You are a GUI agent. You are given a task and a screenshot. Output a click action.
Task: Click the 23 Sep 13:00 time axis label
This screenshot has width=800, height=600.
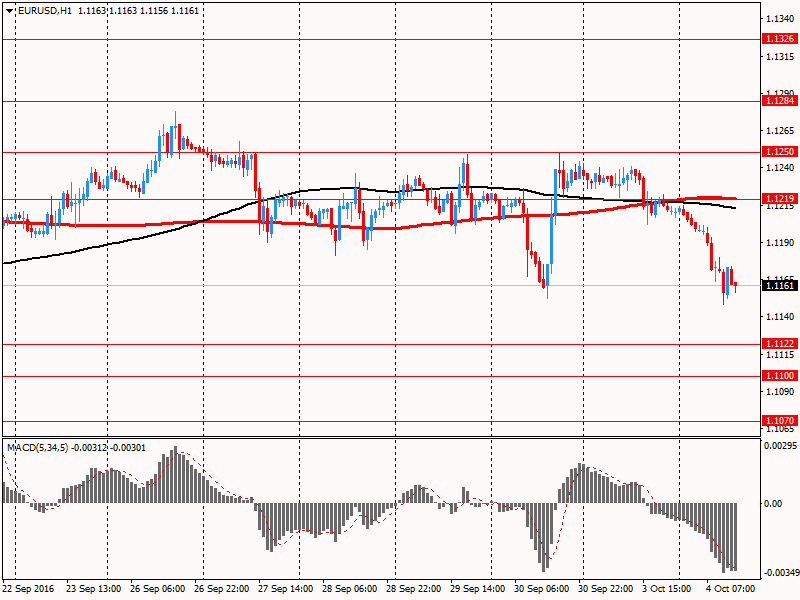[93, 588]
